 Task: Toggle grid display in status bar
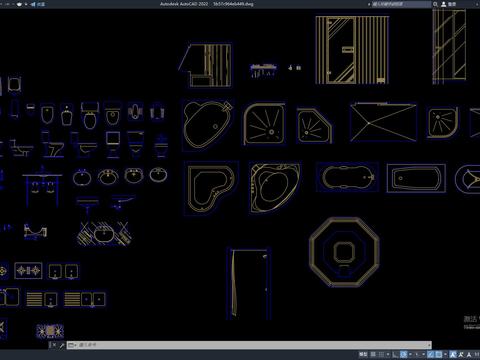click(373, 355)
